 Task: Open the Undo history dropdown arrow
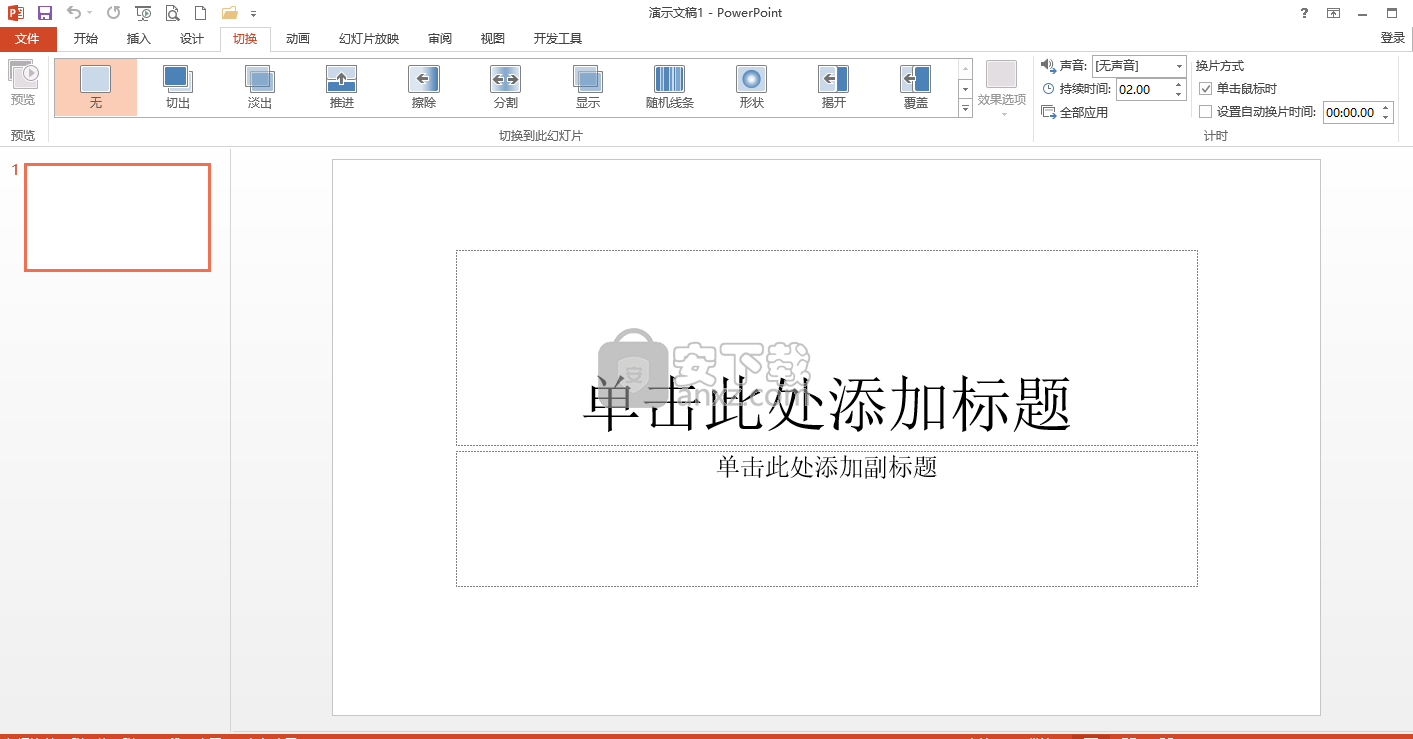[x=89, y=13]
